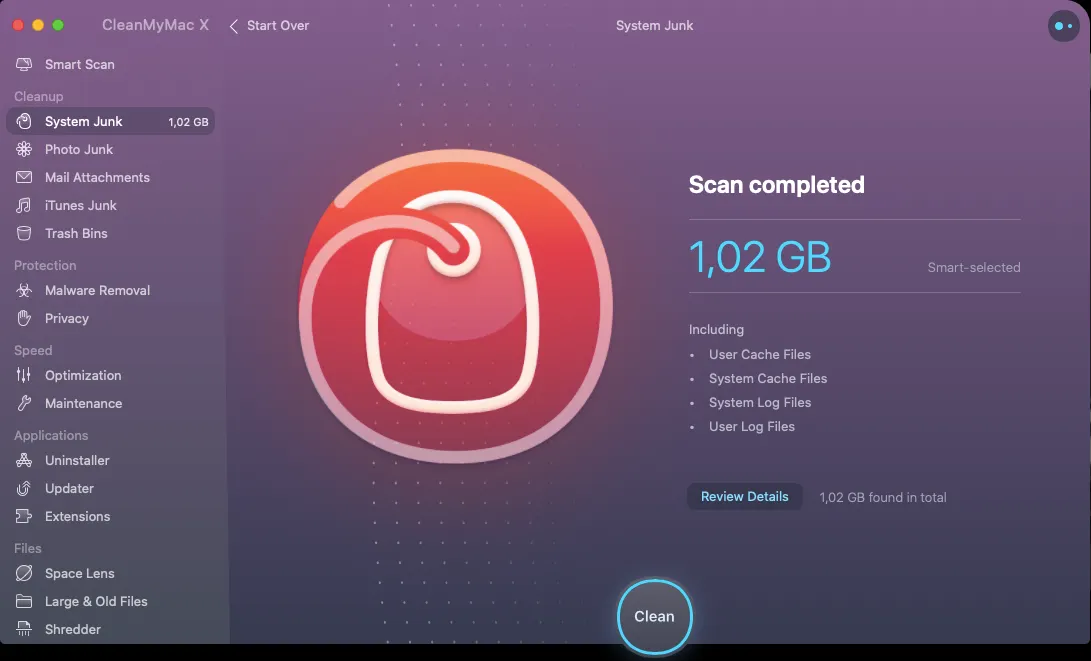Click the Maintenance wrench icon
Viewport: 1091px width, 661px height.
click(24, 403)
